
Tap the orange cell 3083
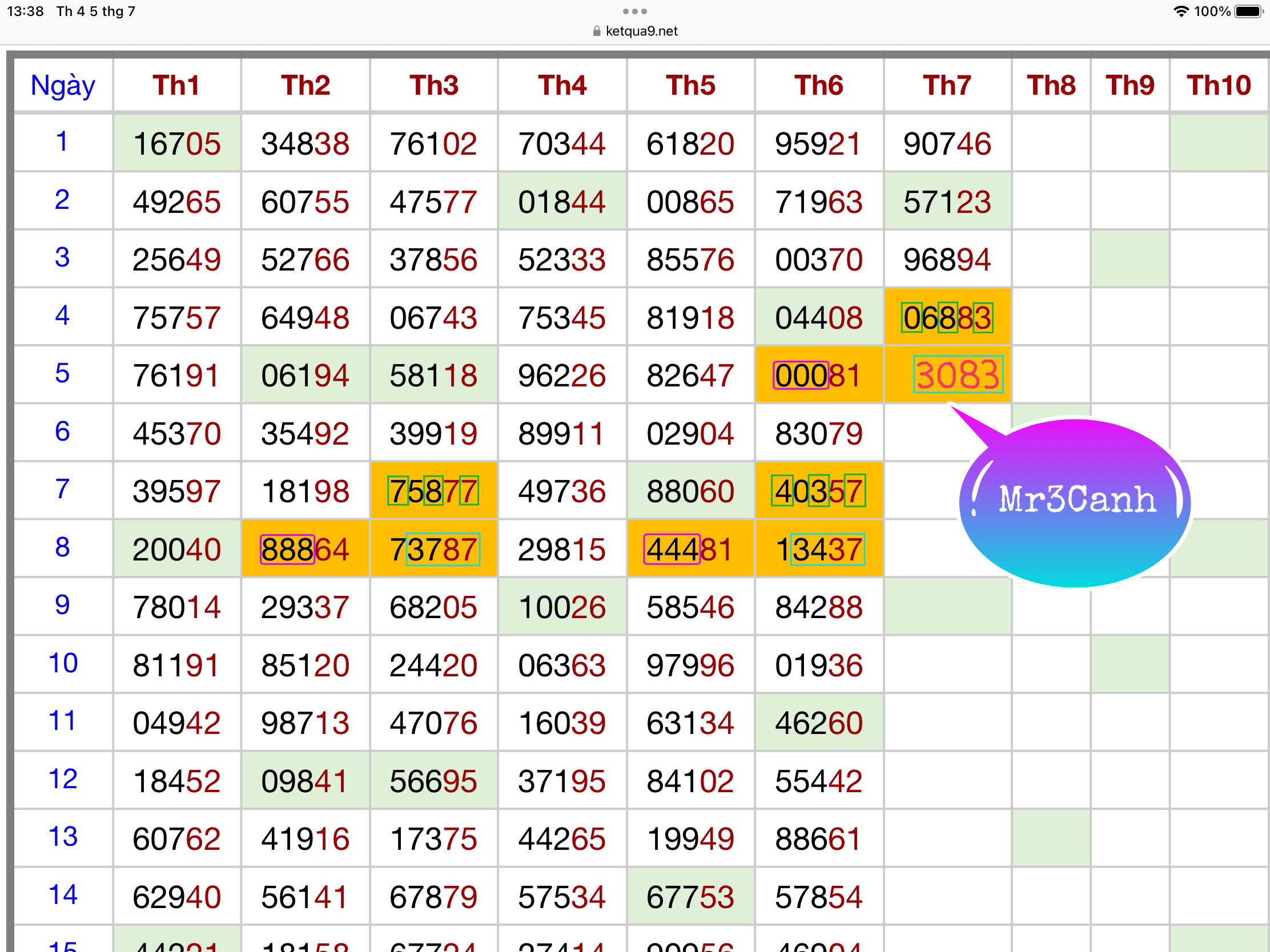957,375
